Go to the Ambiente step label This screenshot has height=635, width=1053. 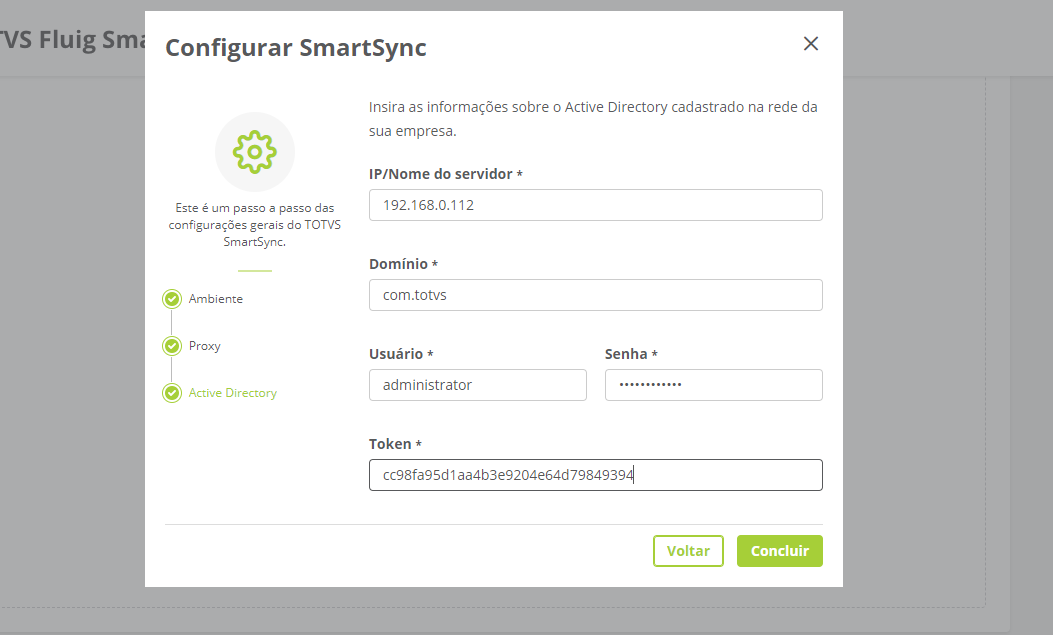pos(216,299)
